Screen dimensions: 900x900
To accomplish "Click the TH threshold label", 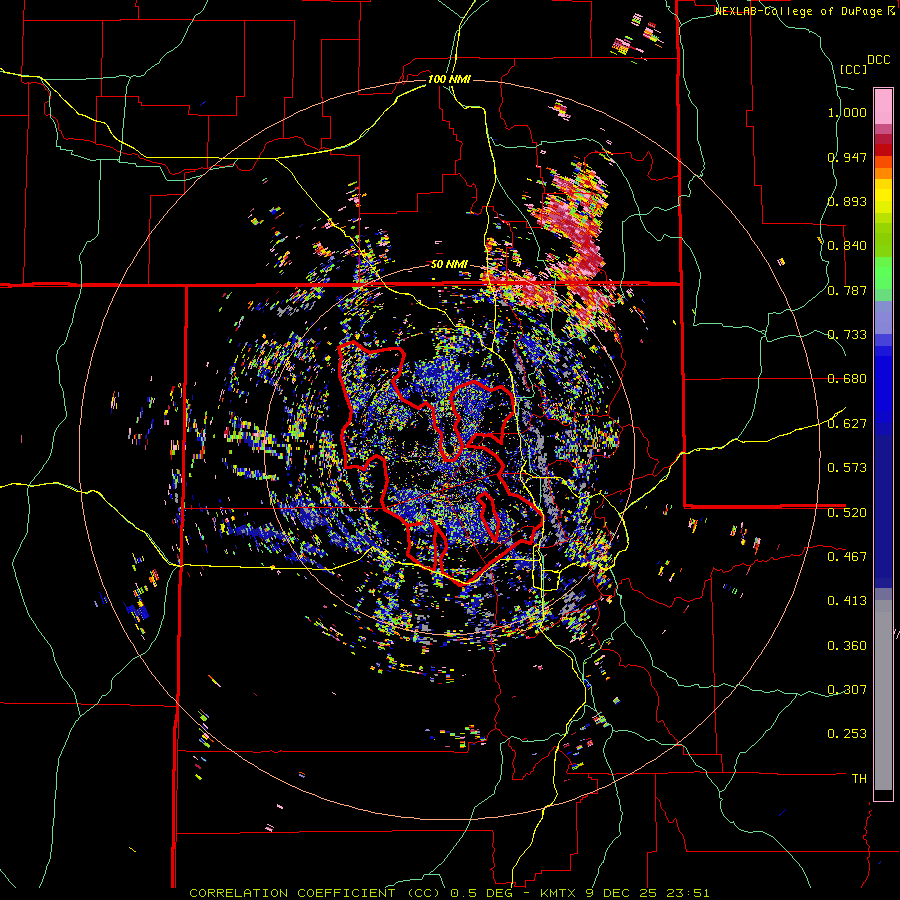I will (x=859, y=779).
